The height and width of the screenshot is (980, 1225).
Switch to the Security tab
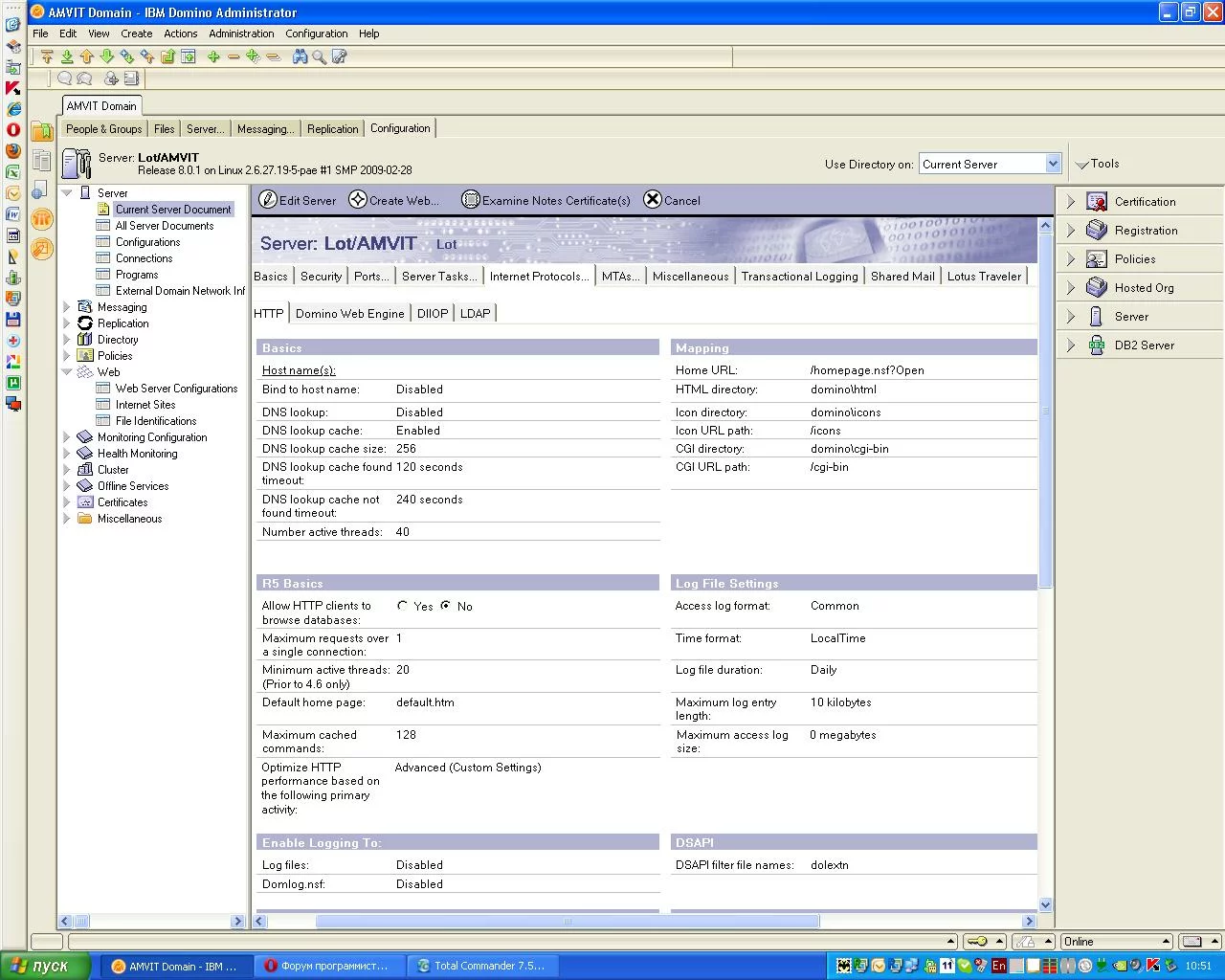[x=321, y=277]
